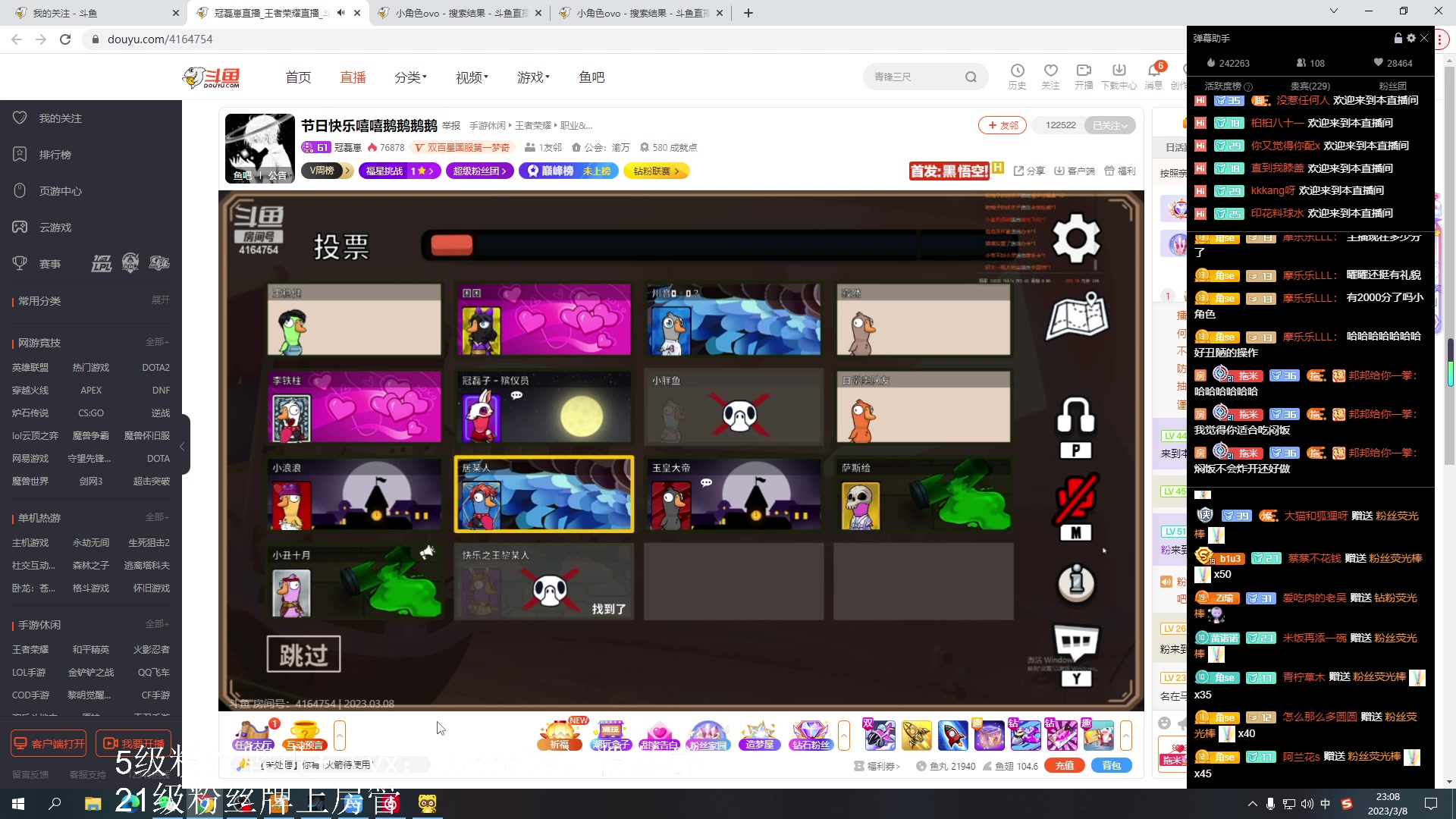Open the 祈福 NEW activity icon
This screenshot has height=819, width=1456.
tap(560, 736)
